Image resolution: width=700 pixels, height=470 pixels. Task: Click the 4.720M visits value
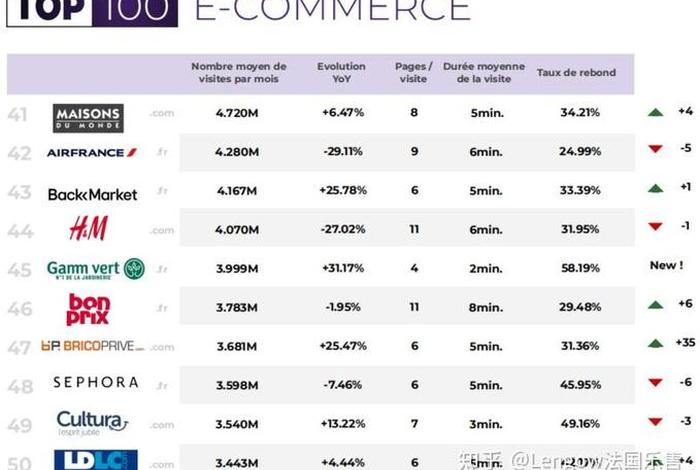click(x=237, y=113)
